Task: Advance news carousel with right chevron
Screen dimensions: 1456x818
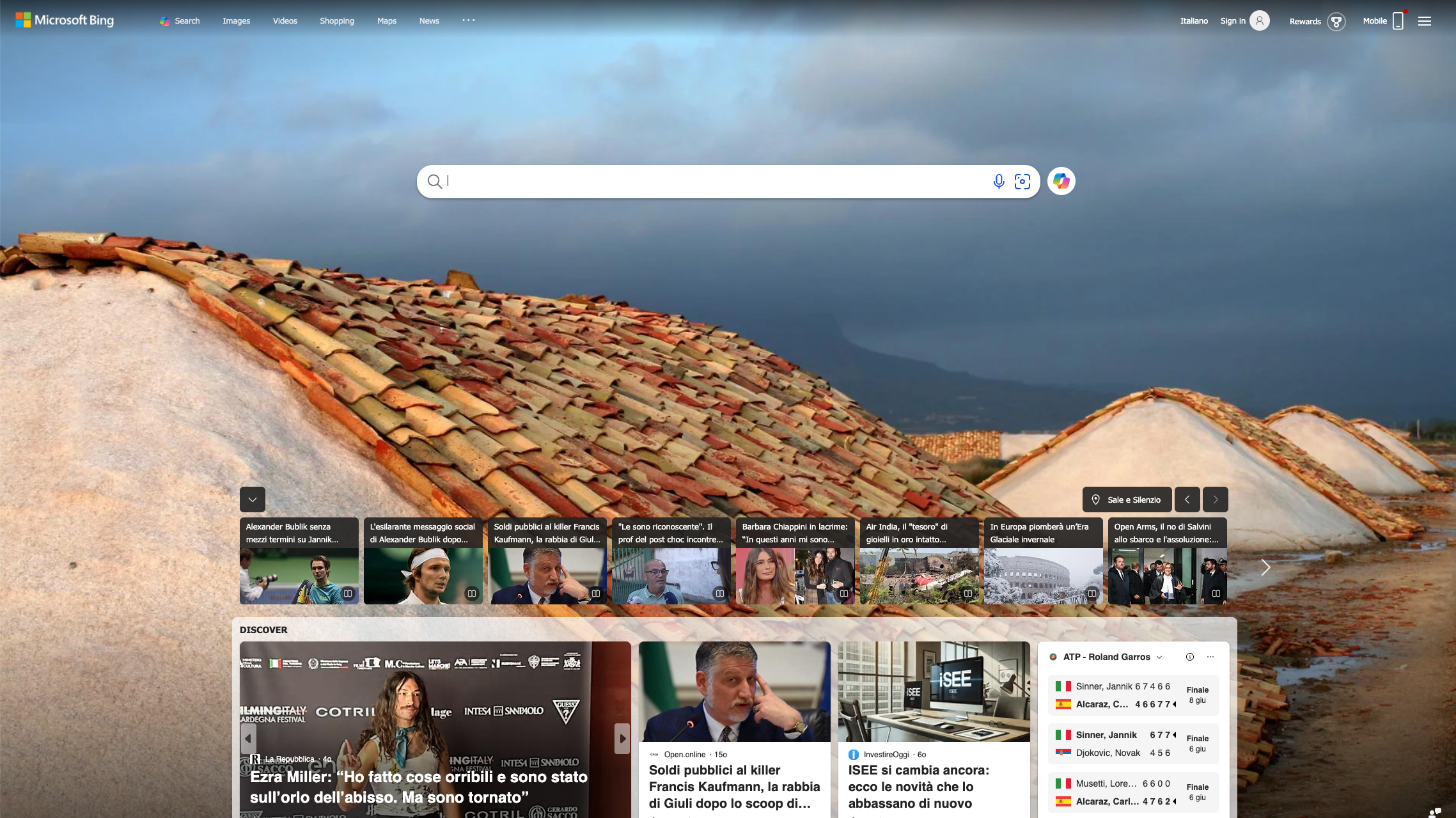Action: (x=1265, y=567)
